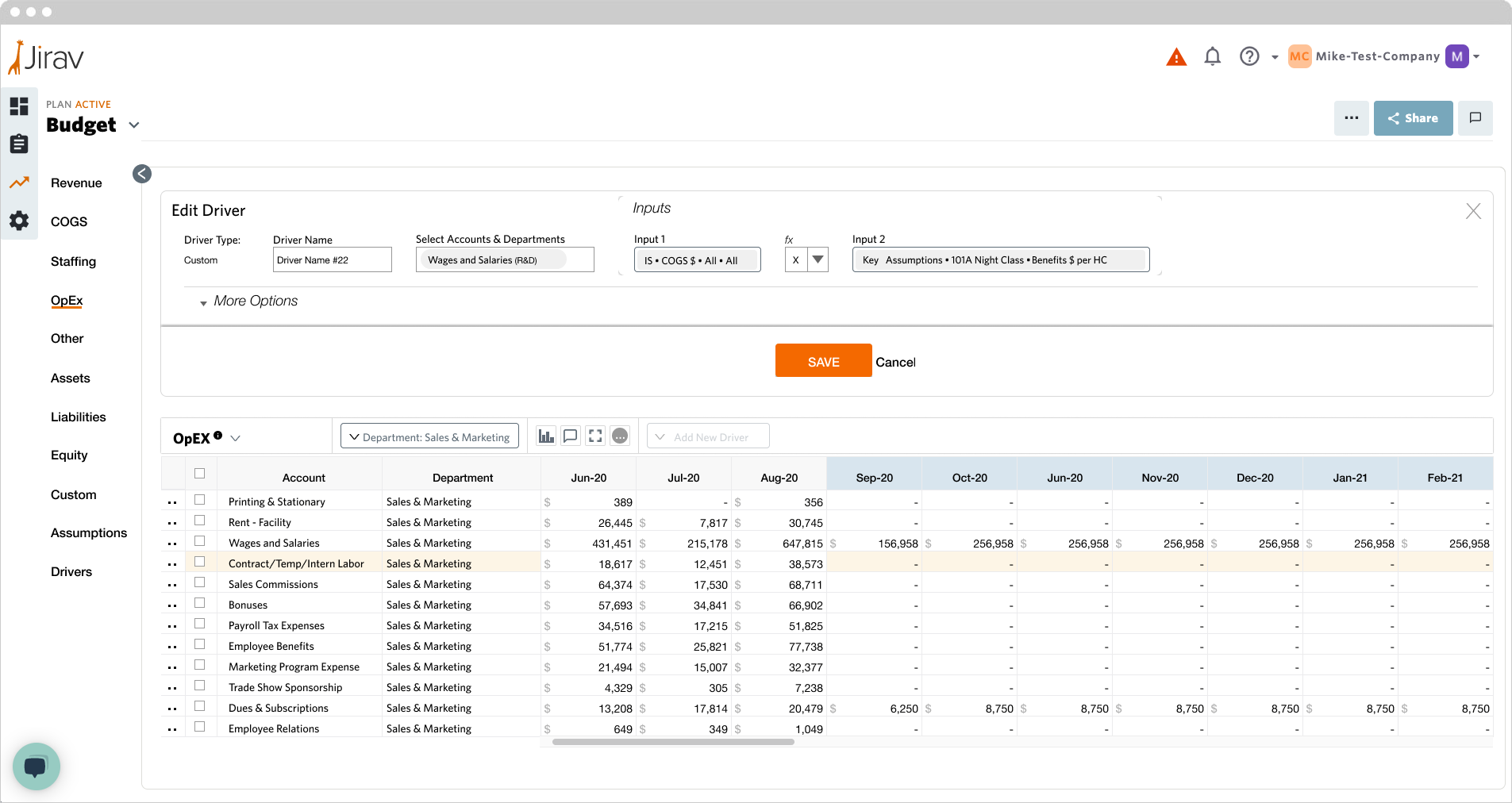Click the Share button
The image size is (1512, 803).
[1413, 118]
